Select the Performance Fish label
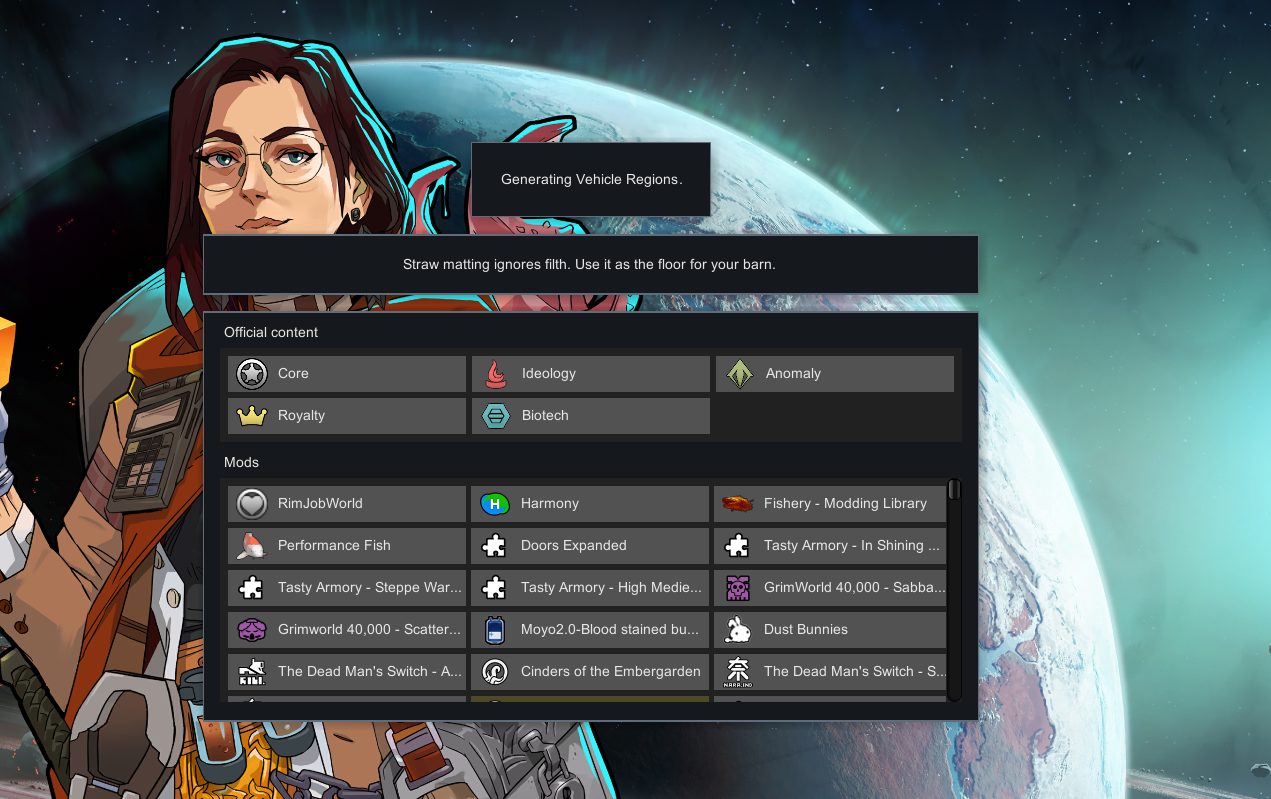This screenshot has width=1271, height=799. pos(334,546)
